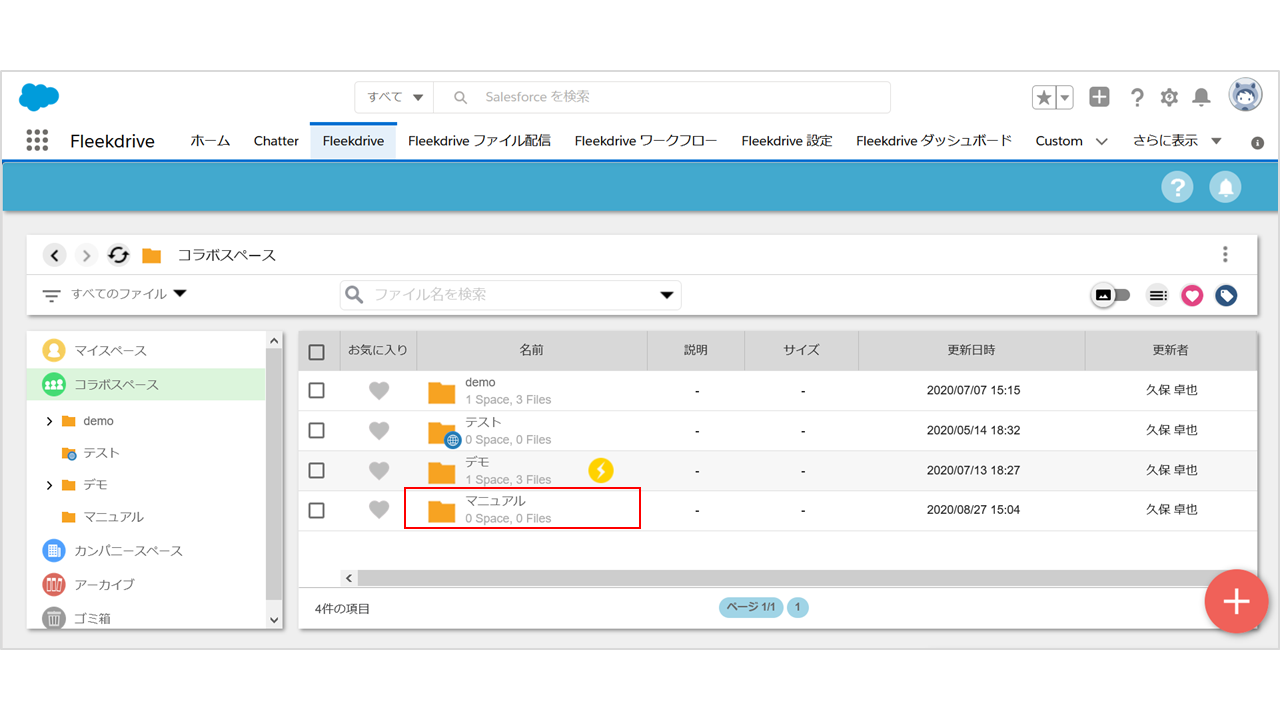Switch to the Chatter tab

tap(276, 141)
